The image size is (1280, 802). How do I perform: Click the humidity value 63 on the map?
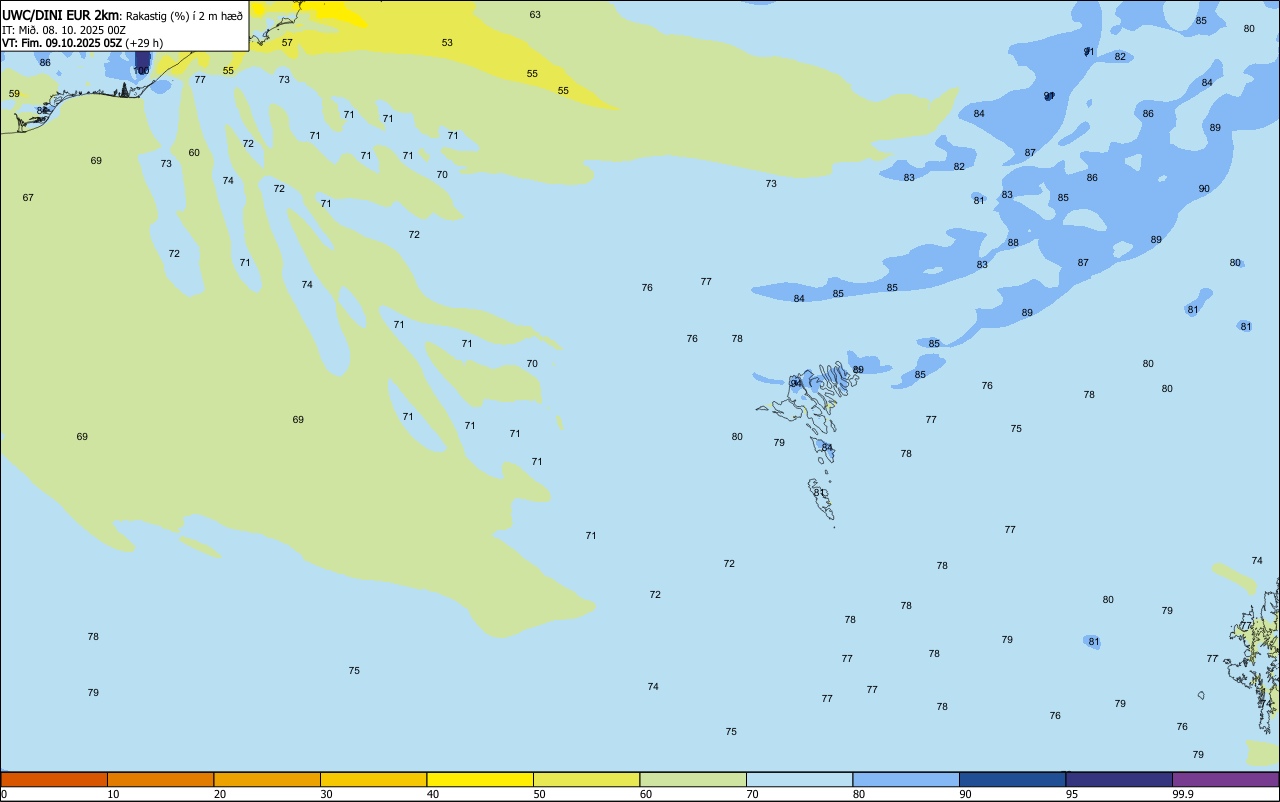[535, 14]
